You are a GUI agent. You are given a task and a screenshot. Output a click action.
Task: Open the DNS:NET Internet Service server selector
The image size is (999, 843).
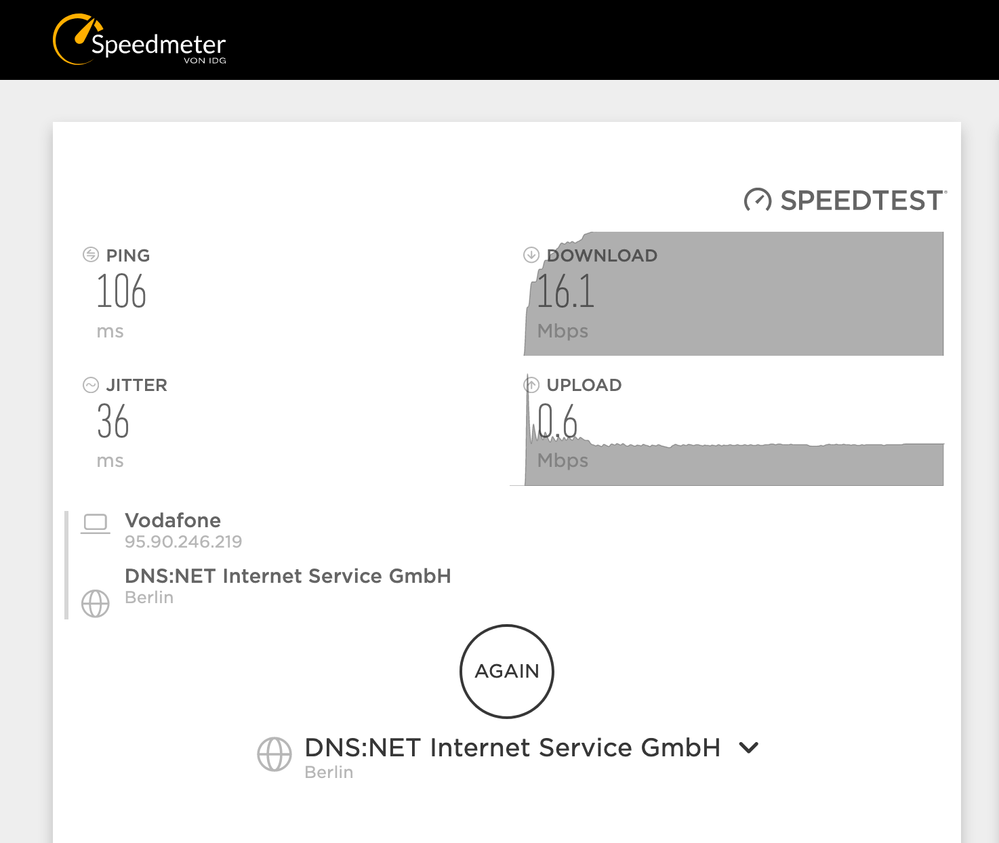[x=512, y=748]
